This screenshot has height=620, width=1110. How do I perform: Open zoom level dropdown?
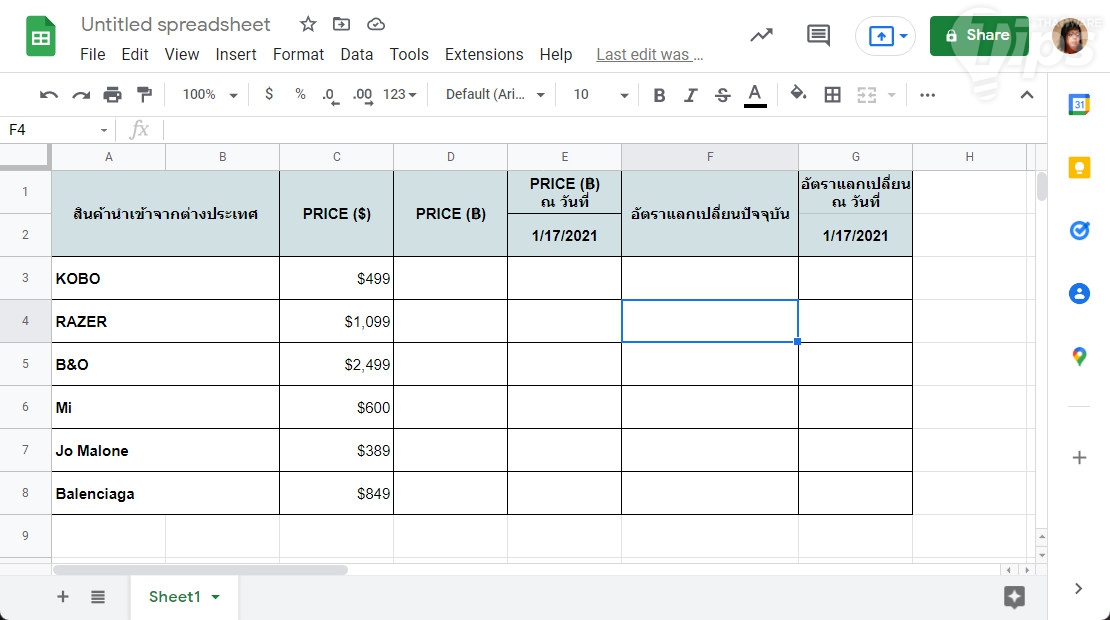pyautogui.click(x=210, y=94)
